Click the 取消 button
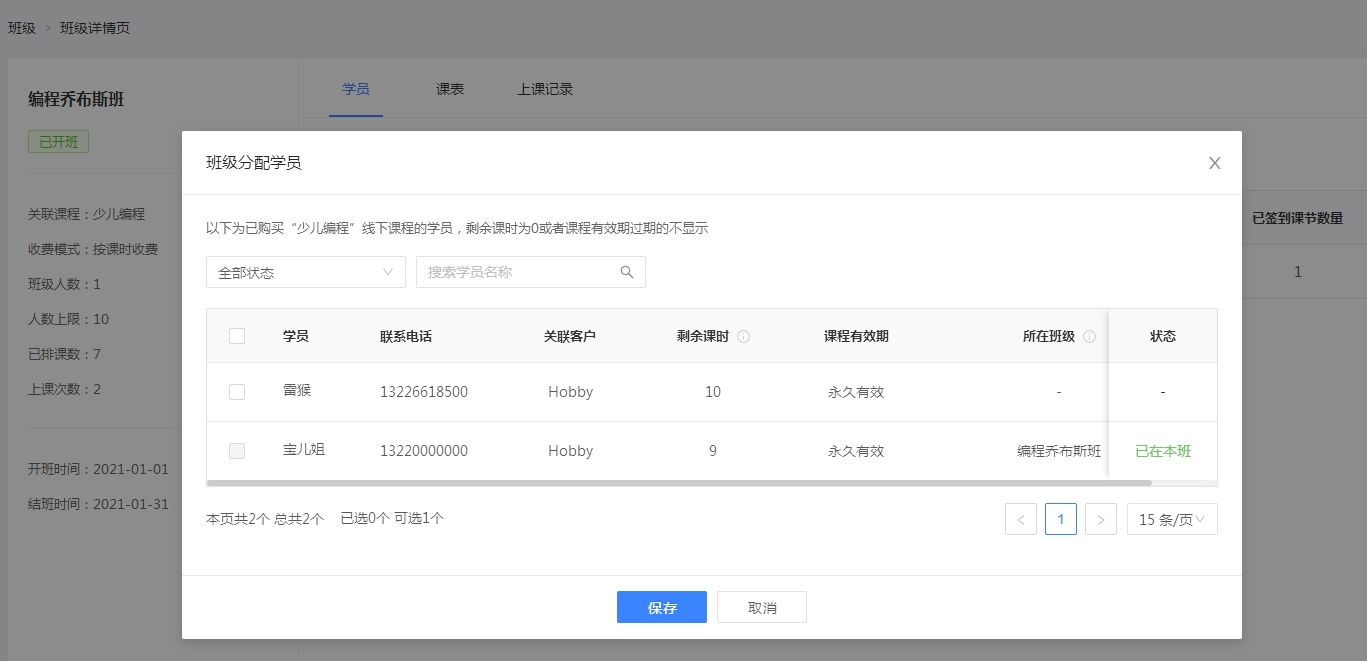Screen dimensions: 1367x661 [x=762, y=607]
